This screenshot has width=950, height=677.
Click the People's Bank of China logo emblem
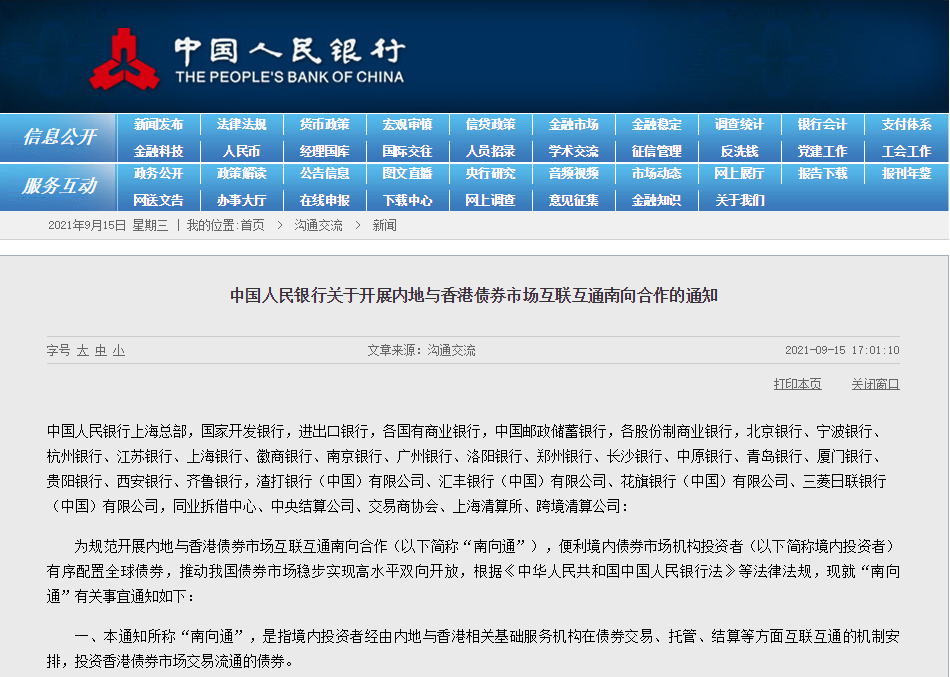point(124,59)
